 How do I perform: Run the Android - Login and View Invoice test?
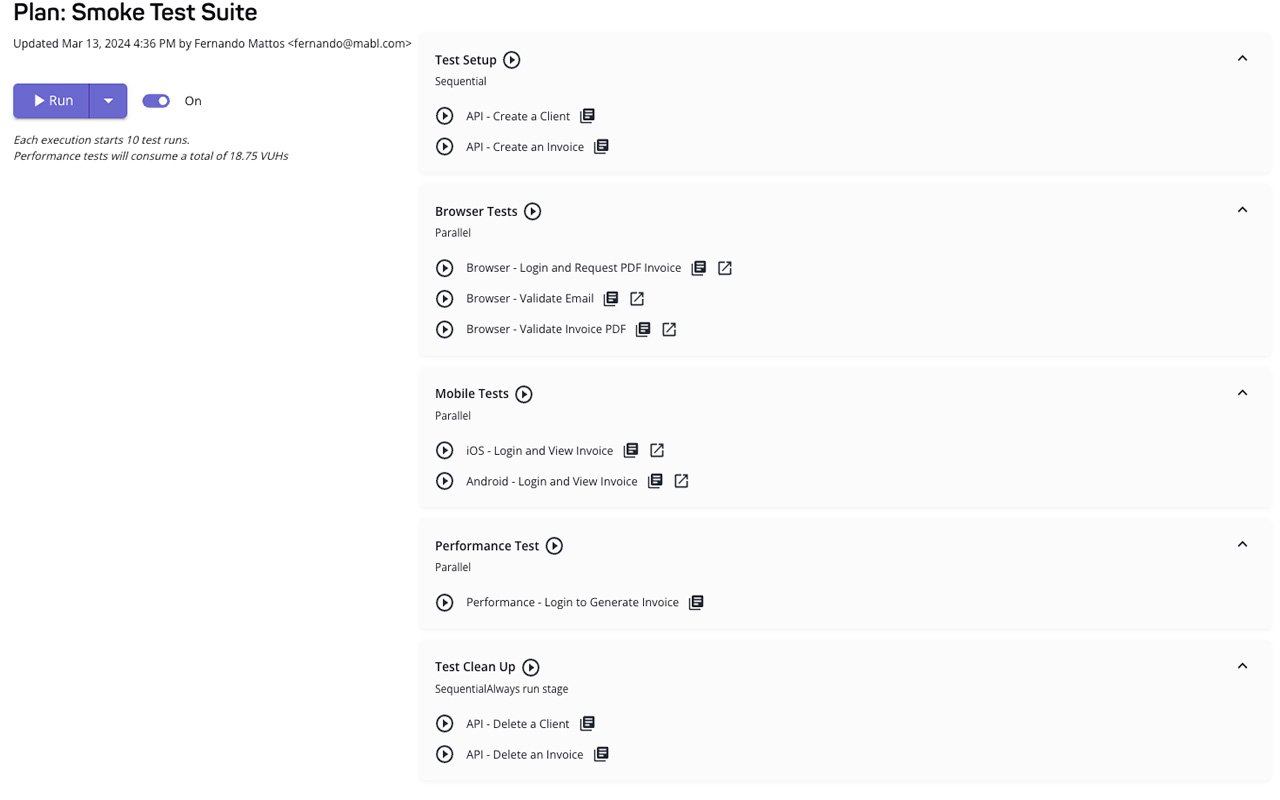coord(444,481)
